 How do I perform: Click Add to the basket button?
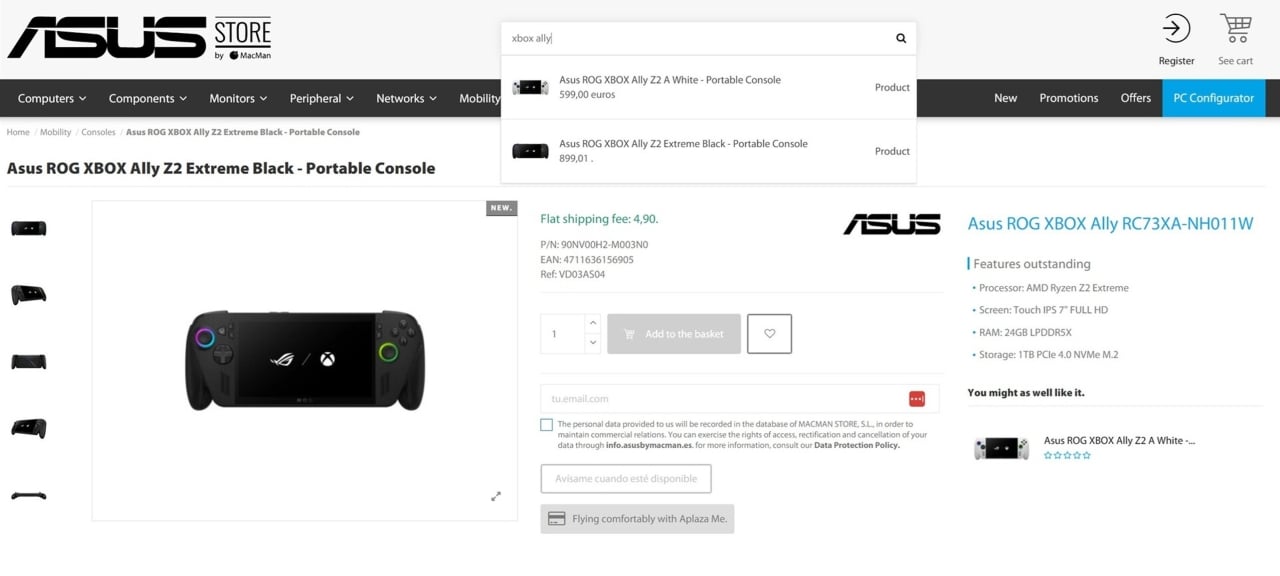[x=674, y=334]
